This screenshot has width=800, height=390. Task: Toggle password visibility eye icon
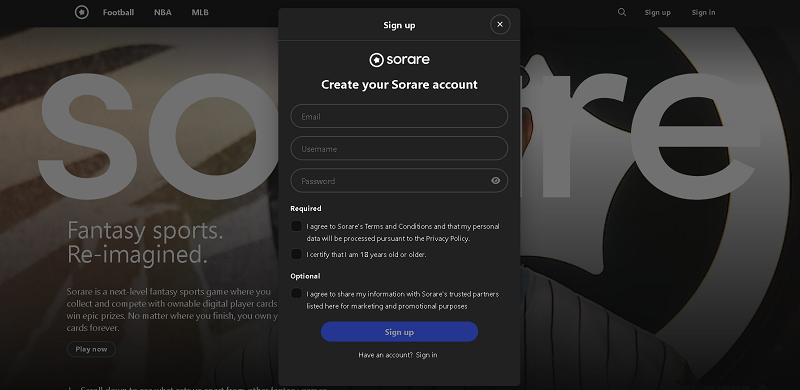[495, 181]
